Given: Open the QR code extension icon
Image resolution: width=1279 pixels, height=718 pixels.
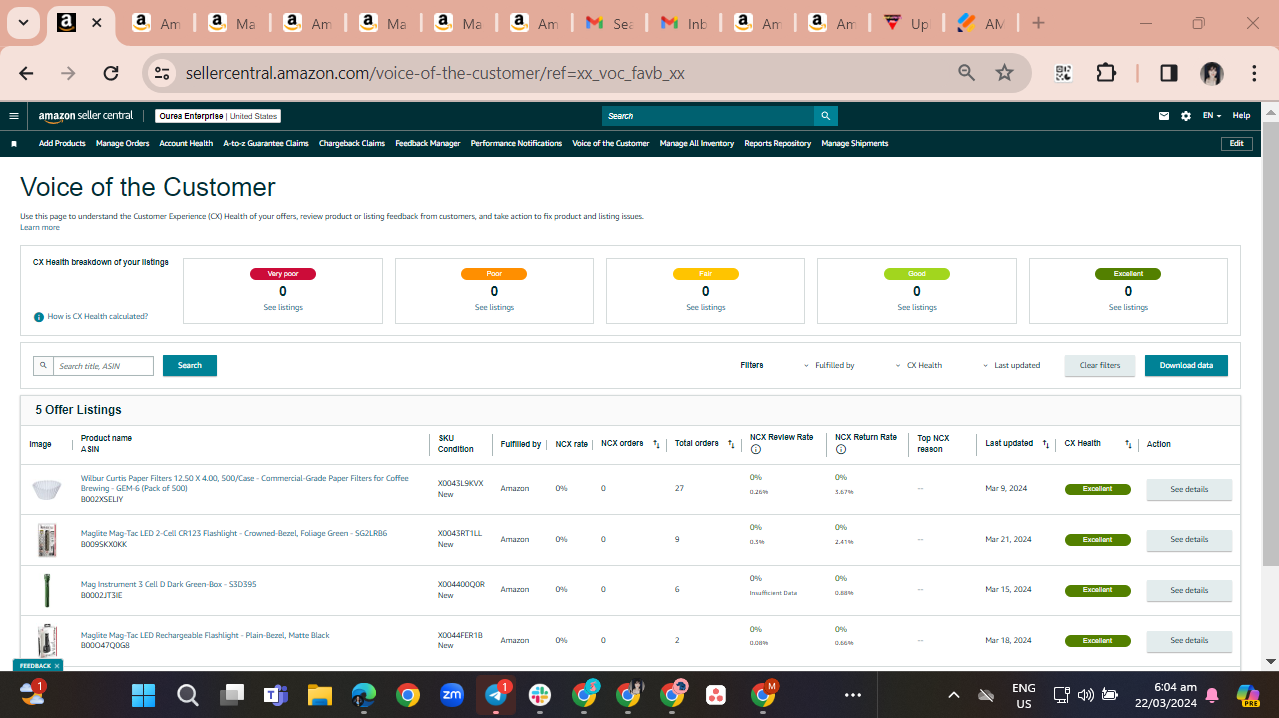Looking at the screenshot, I should click(x=1063, y=73).
